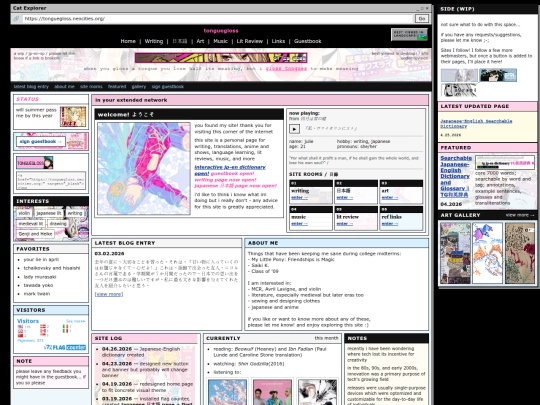Open 'Japanese-English Searchable Dictionary' latest page link
Screen dimensions: 540x405
476,124
